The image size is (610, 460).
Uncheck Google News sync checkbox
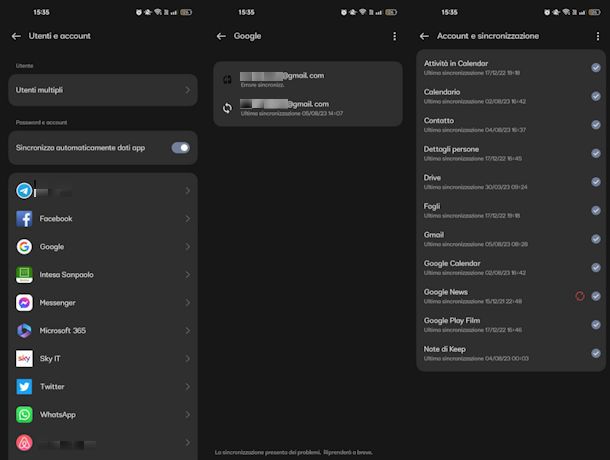tap(596, 296)
